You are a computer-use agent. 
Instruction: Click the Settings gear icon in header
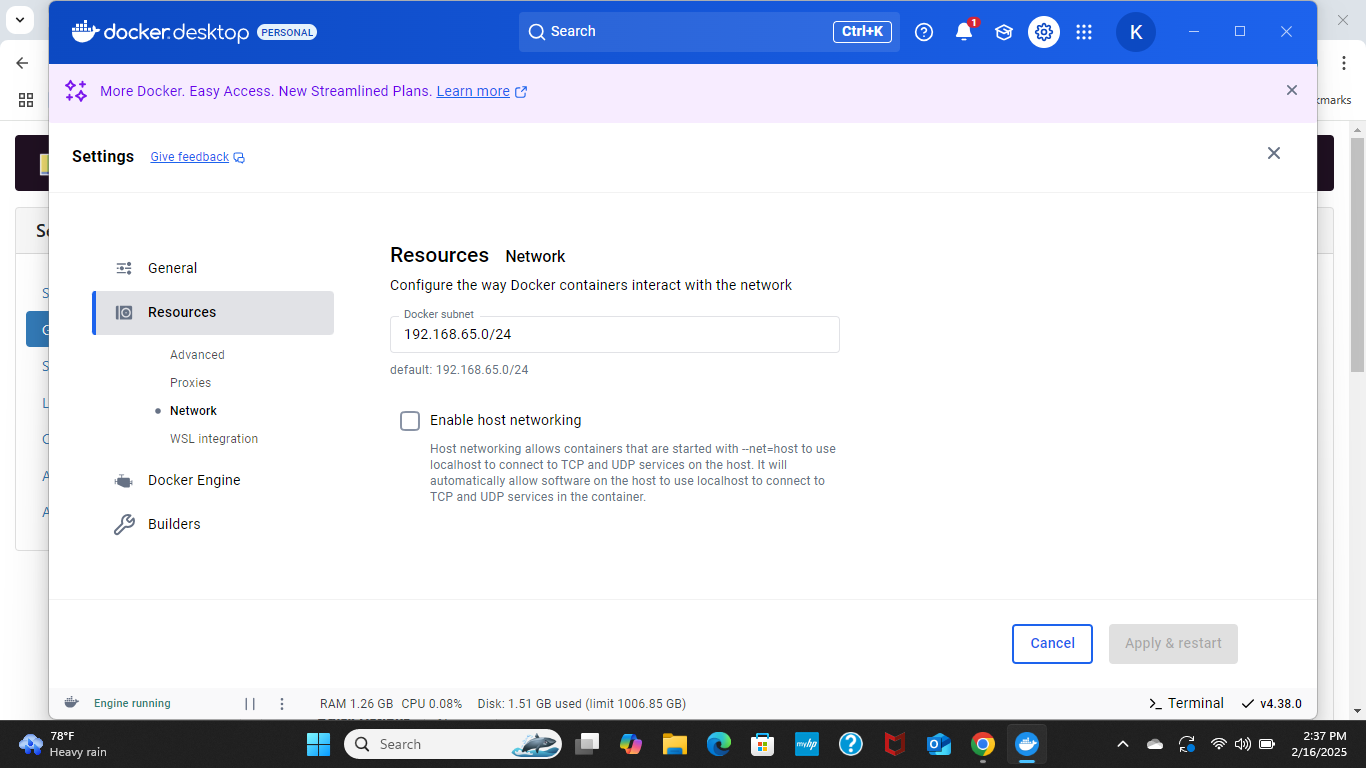[1044, 32]
